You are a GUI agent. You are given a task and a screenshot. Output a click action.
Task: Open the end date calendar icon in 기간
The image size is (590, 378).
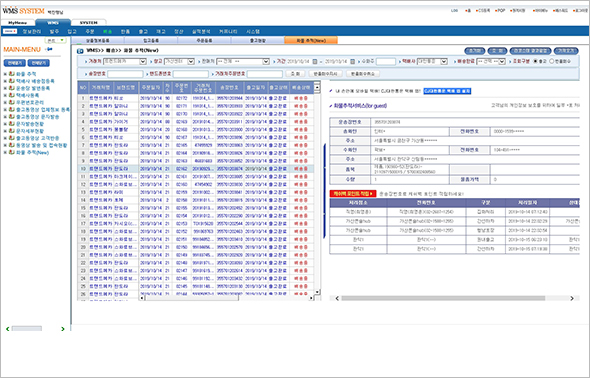[x=353, y=61]
